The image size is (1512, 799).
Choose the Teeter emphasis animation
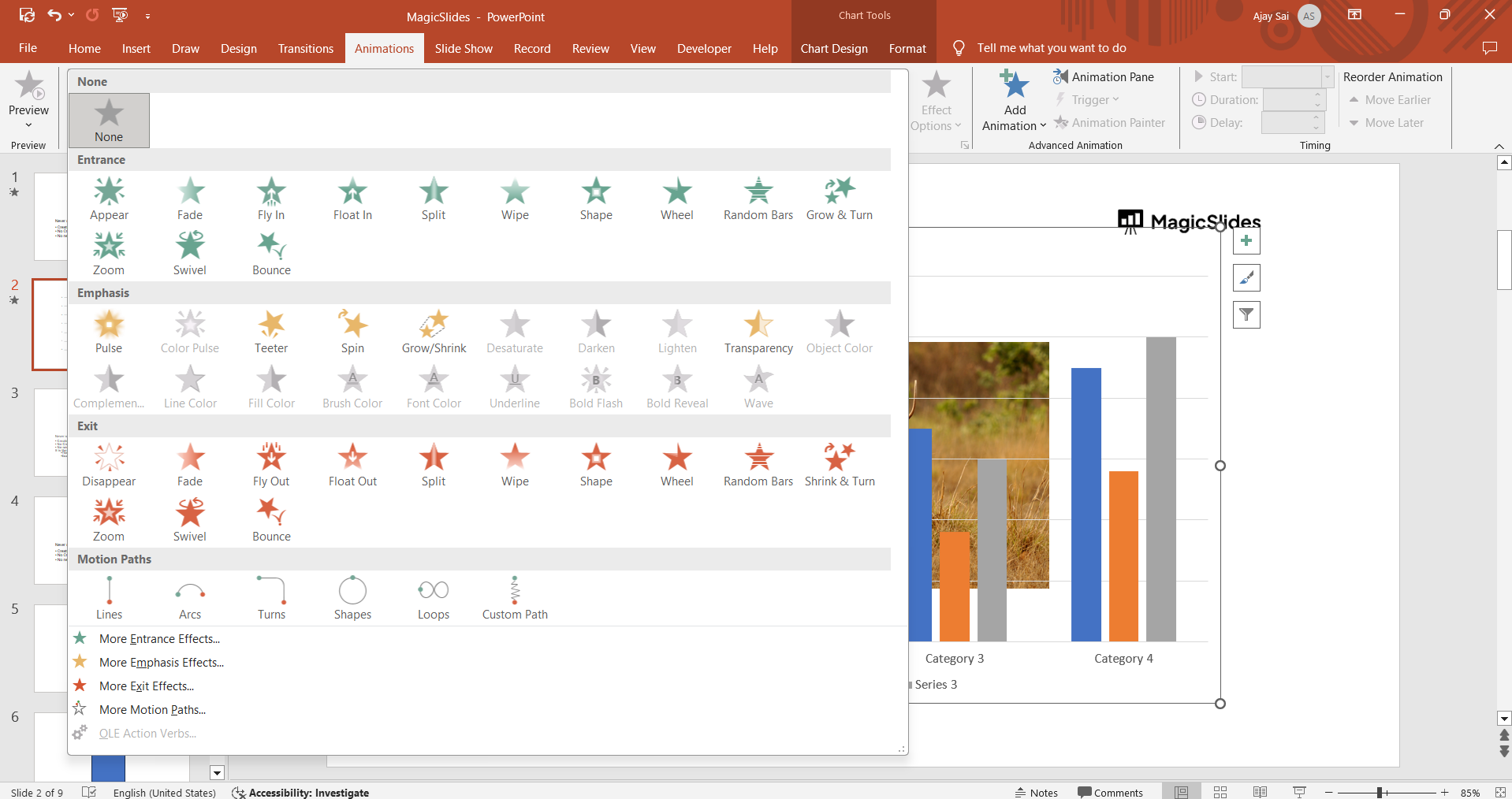[270, 332]
